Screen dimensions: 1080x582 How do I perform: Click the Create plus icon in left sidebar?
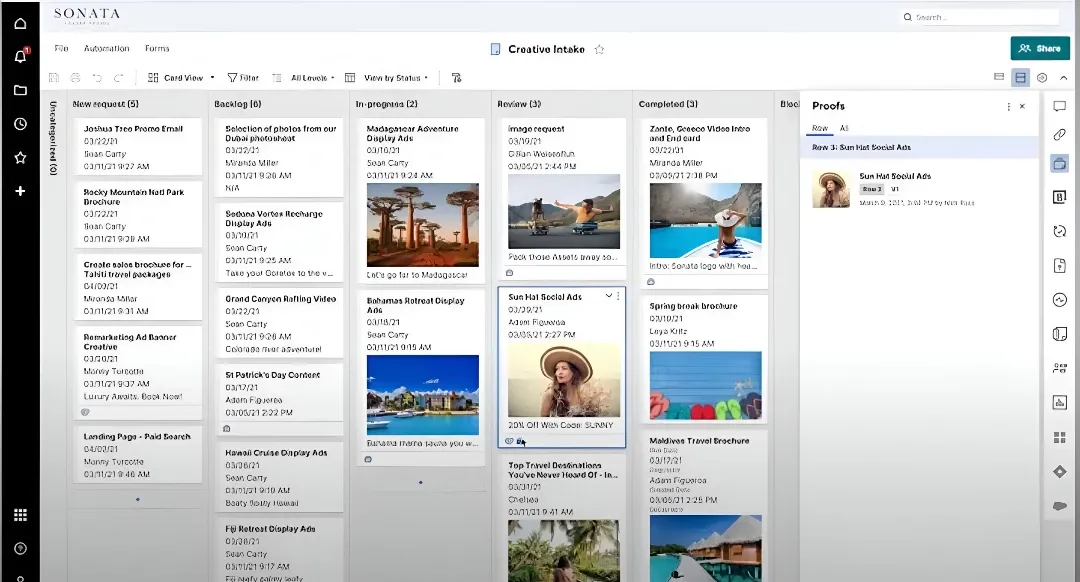20,190
